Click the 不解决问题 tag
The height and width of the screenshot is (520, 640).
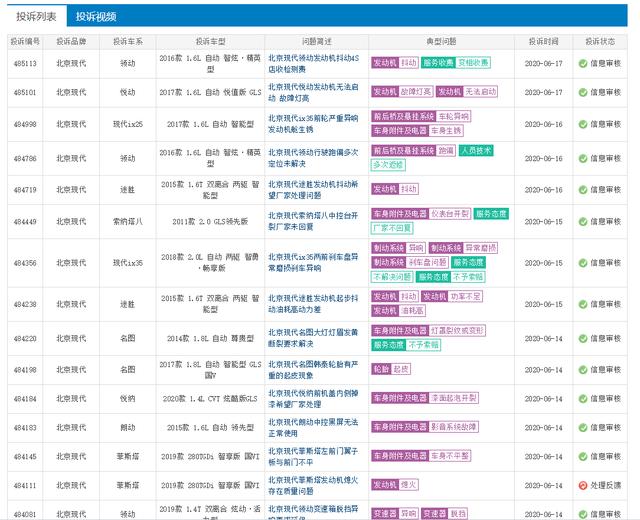[x=392, y=277]
